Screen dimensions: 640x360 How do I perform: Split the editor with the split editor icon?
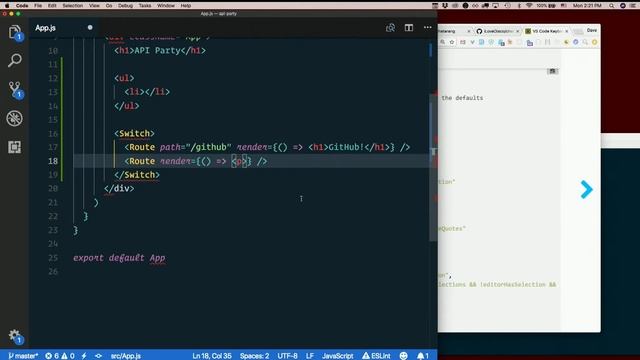[409, 28]
